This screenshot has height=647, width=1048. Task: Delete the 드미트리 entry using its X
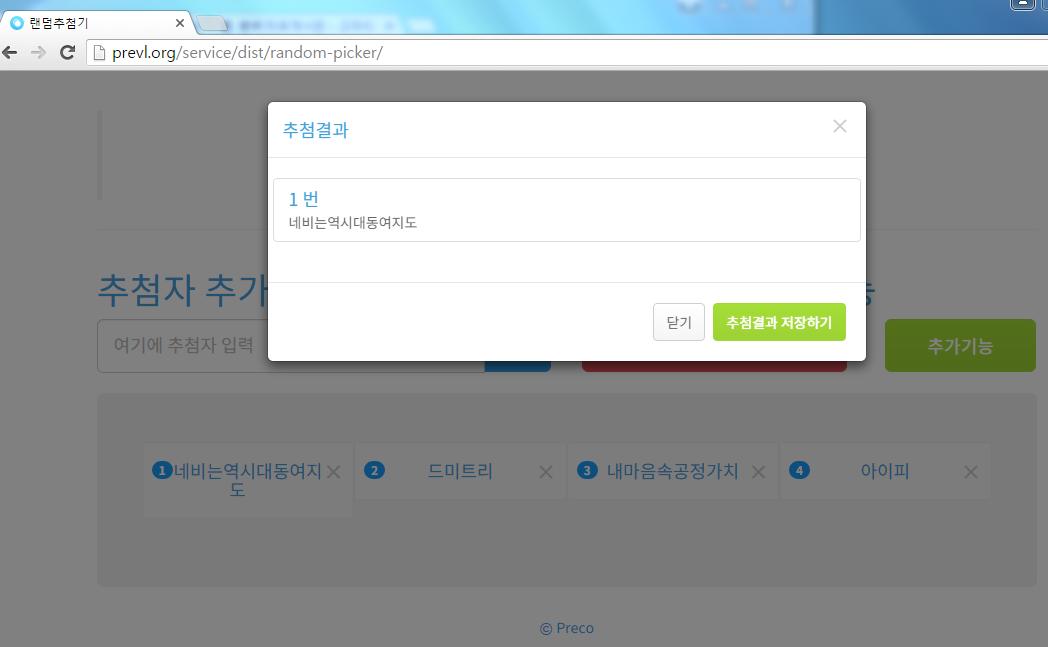(546, 472)
